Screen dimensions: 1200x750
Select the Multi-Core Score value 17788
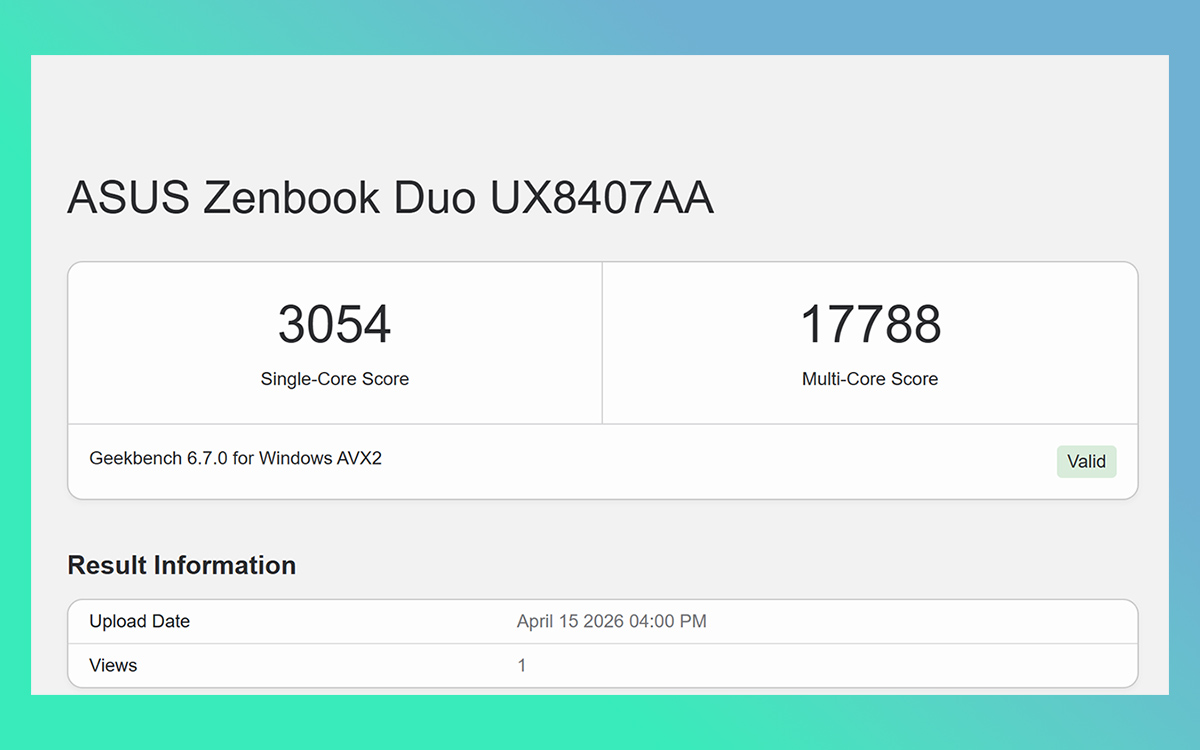869,323
